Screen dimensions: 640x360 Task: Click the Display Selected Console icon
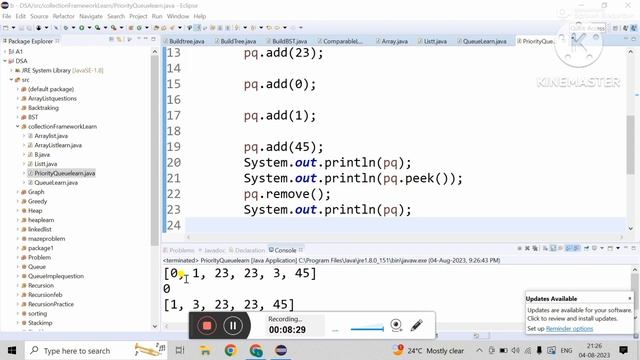[x=595, y=248]
